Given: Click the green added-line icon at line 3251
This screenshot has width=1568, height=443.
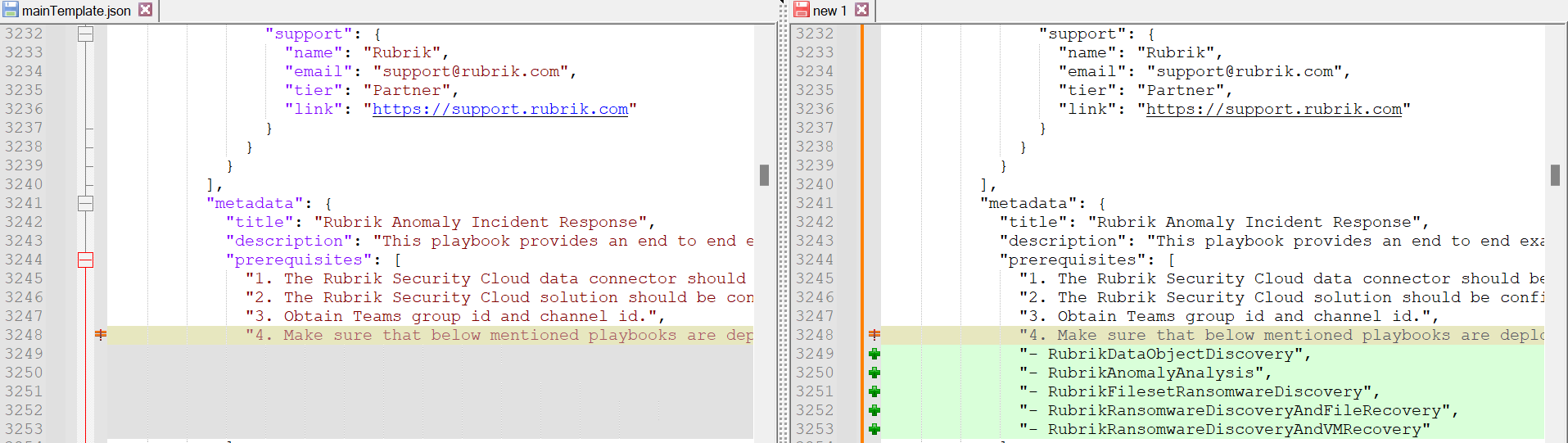Looking at the screenshot, I should pos(874,391).
